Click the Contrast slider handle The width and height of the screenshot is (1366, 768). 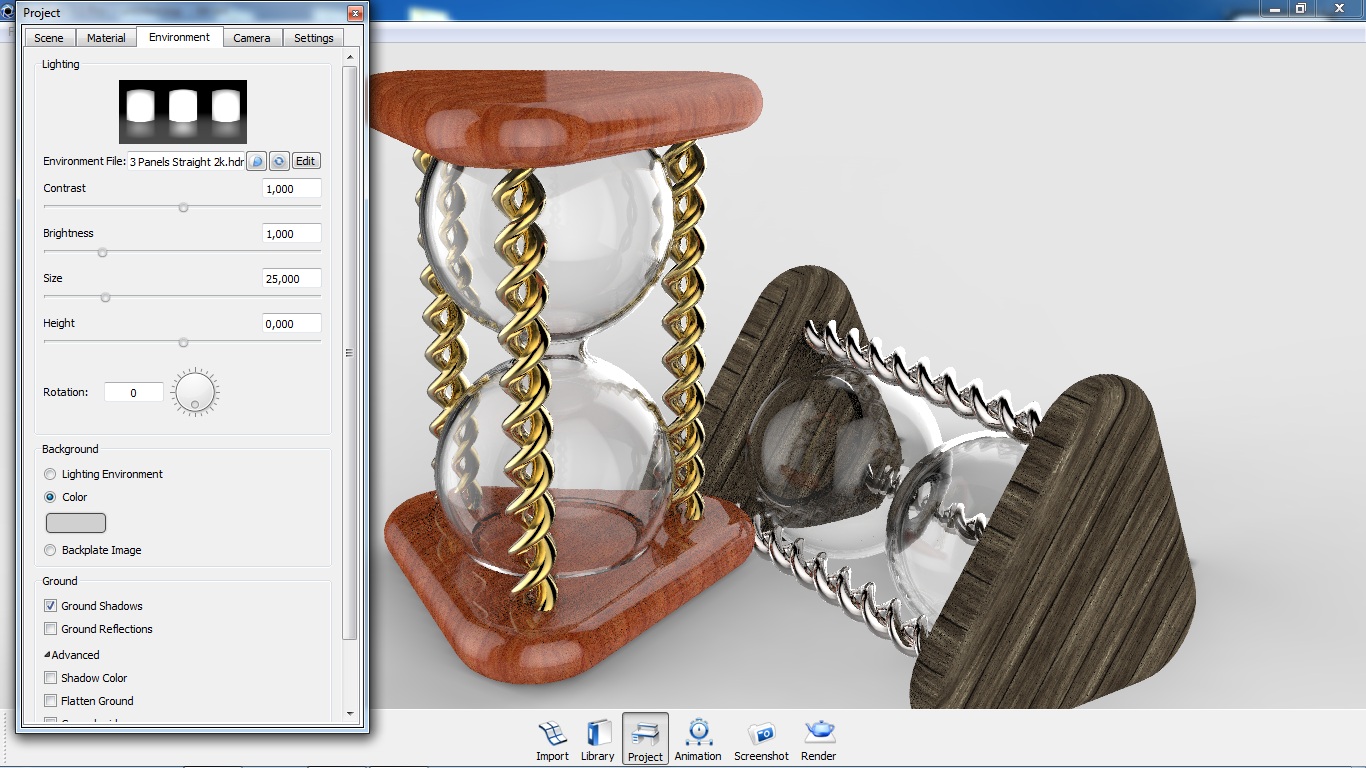pyautogui.click(x=183, y=207)
